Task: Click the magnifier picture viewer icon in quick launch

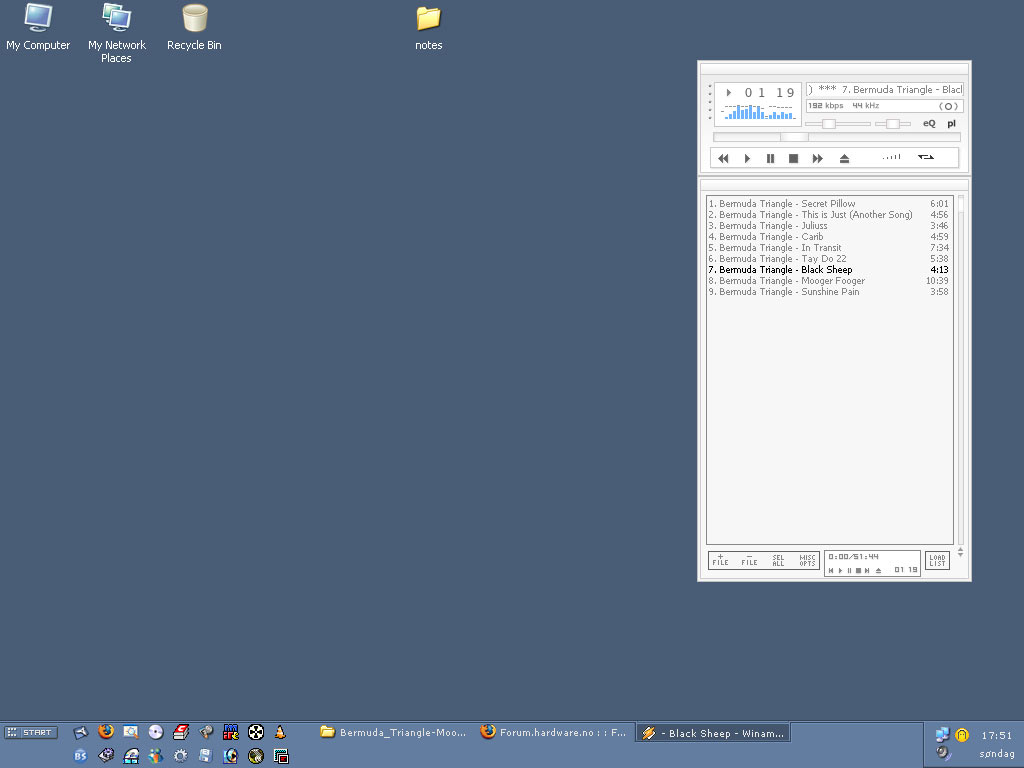Action: point(131,732)
